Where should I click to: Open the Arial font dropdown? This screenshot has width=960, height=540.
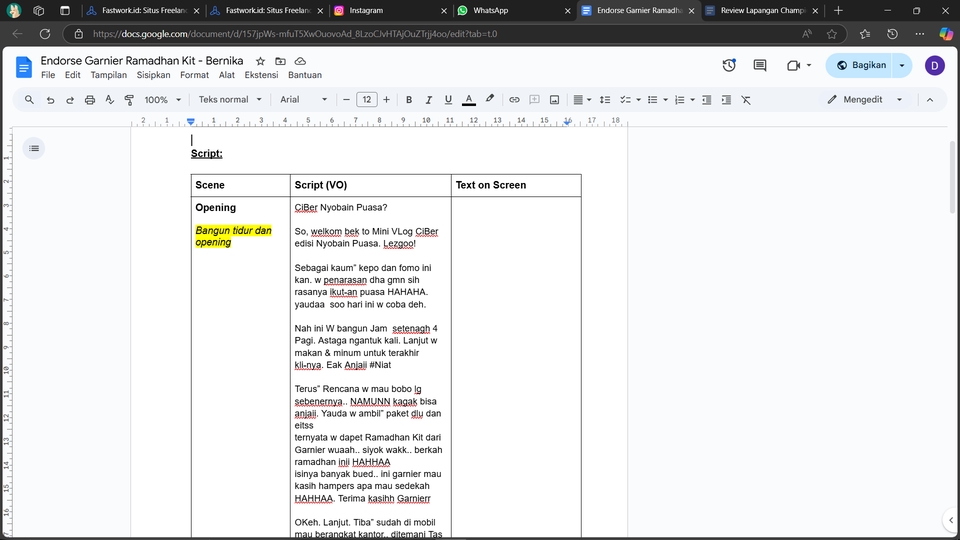pyautogui.click(x=303, y=100)
